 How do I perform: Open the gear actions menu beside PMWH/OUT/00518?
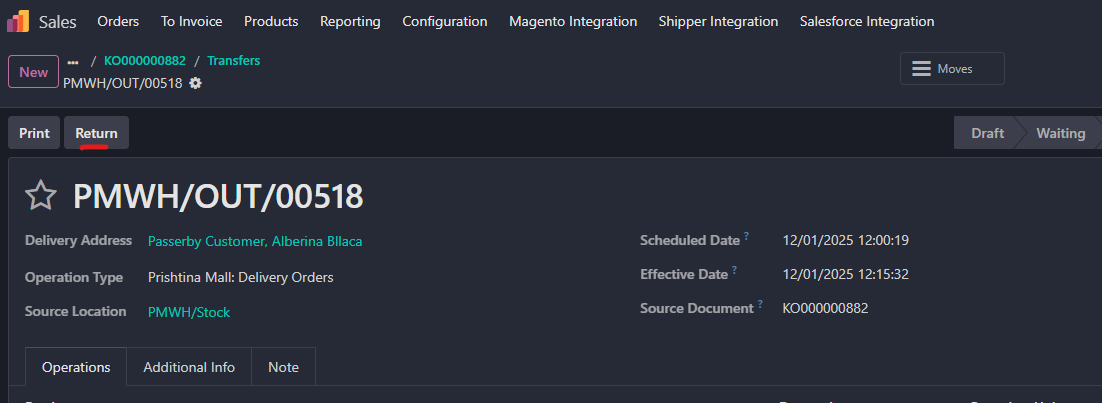(x=195, y=83)
